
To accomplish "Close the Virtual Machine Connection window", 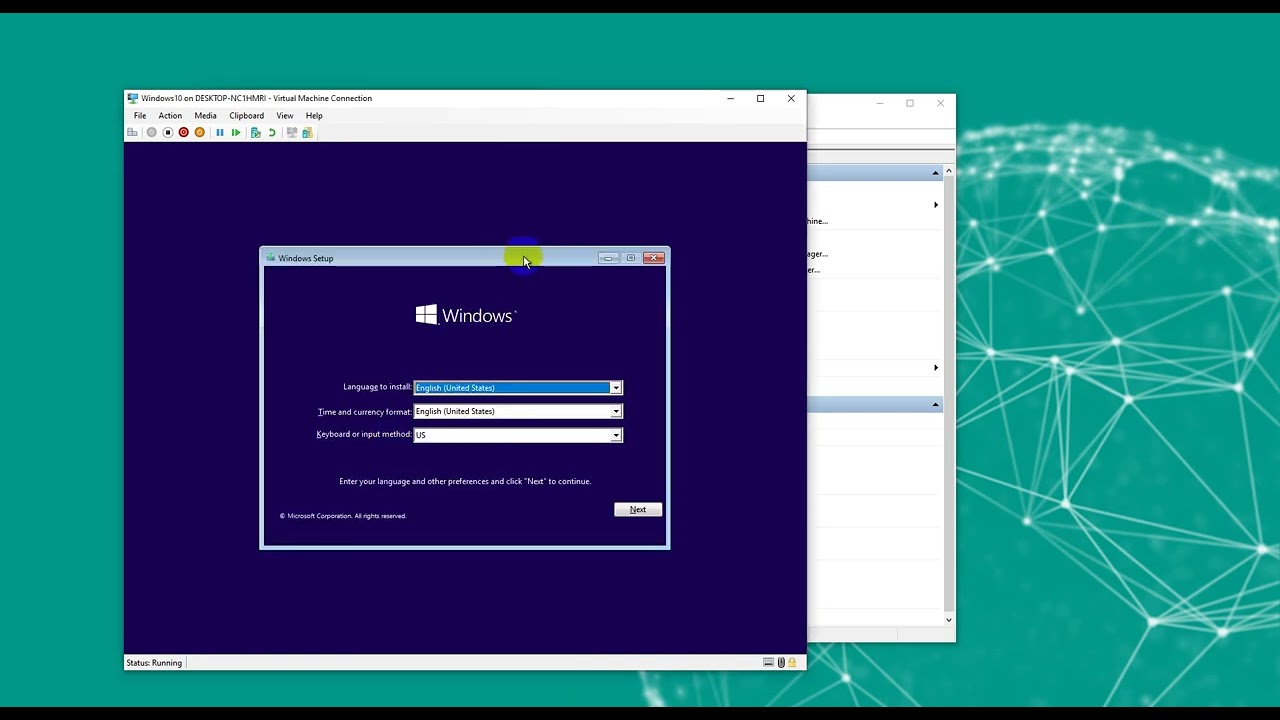I will coord(791,98).
